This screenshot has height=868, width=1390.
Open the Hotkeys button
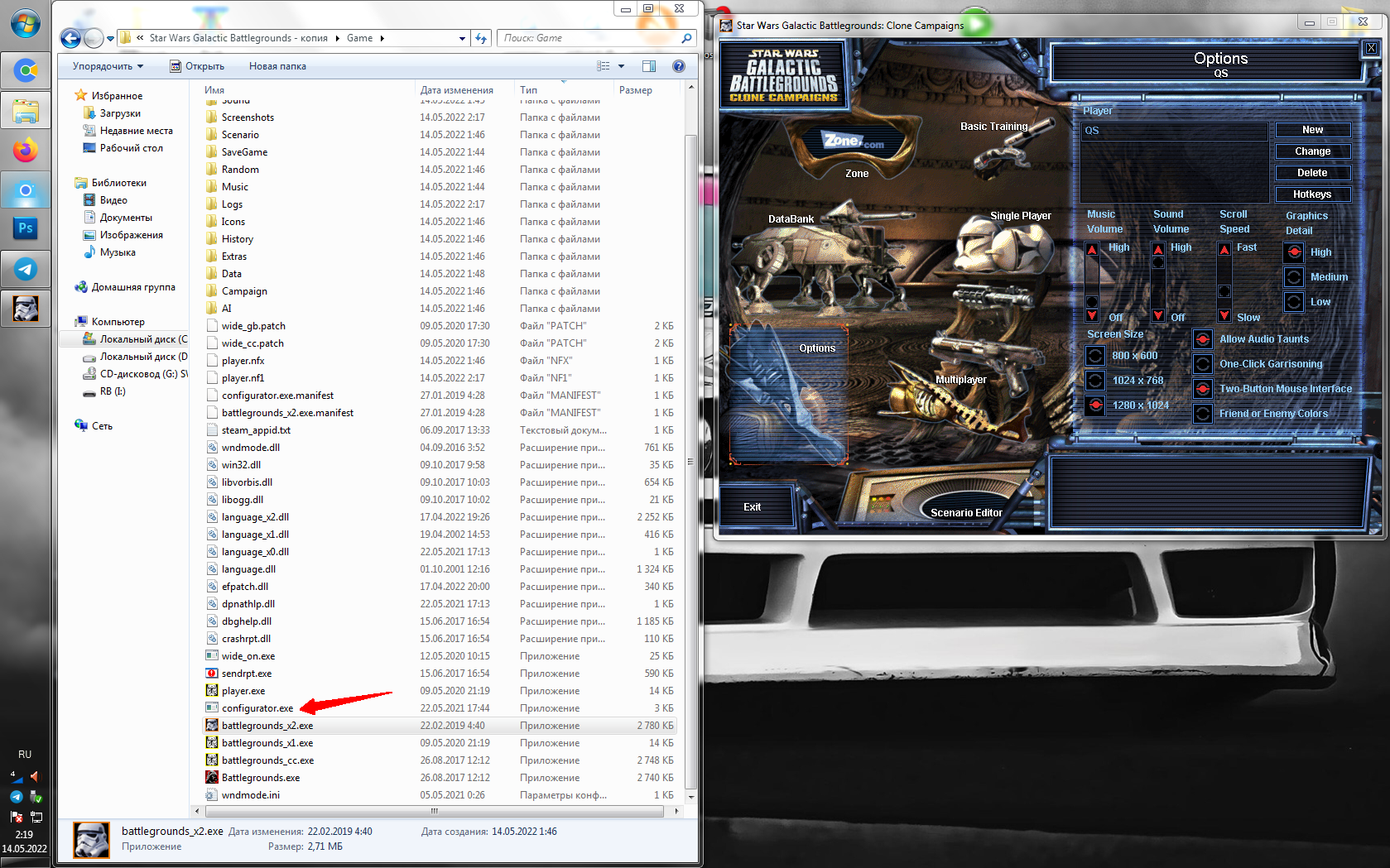tap(1313, 194)
